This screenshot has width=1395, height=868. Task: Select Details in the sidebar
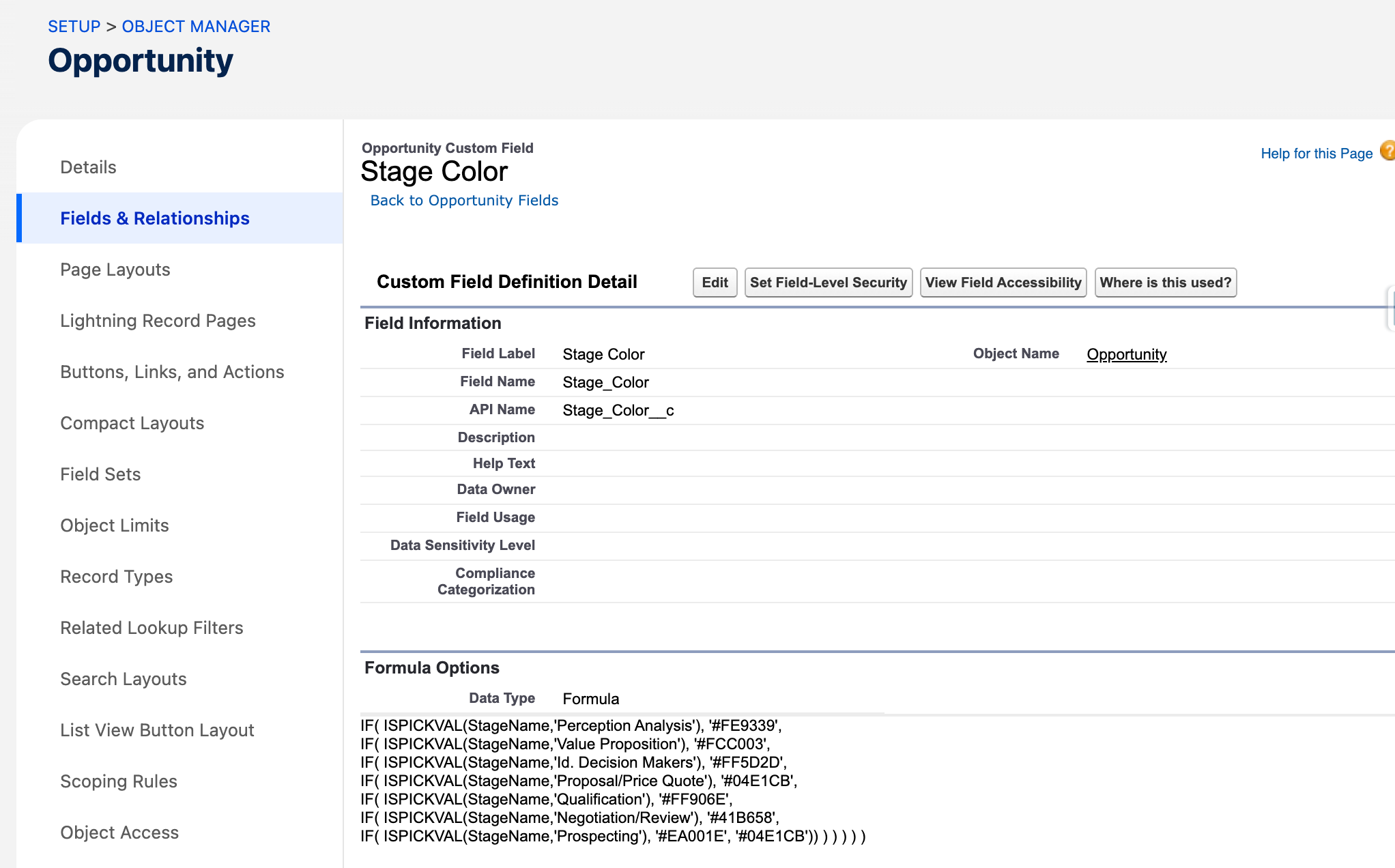pyautogui.click(x=88, y=167)
